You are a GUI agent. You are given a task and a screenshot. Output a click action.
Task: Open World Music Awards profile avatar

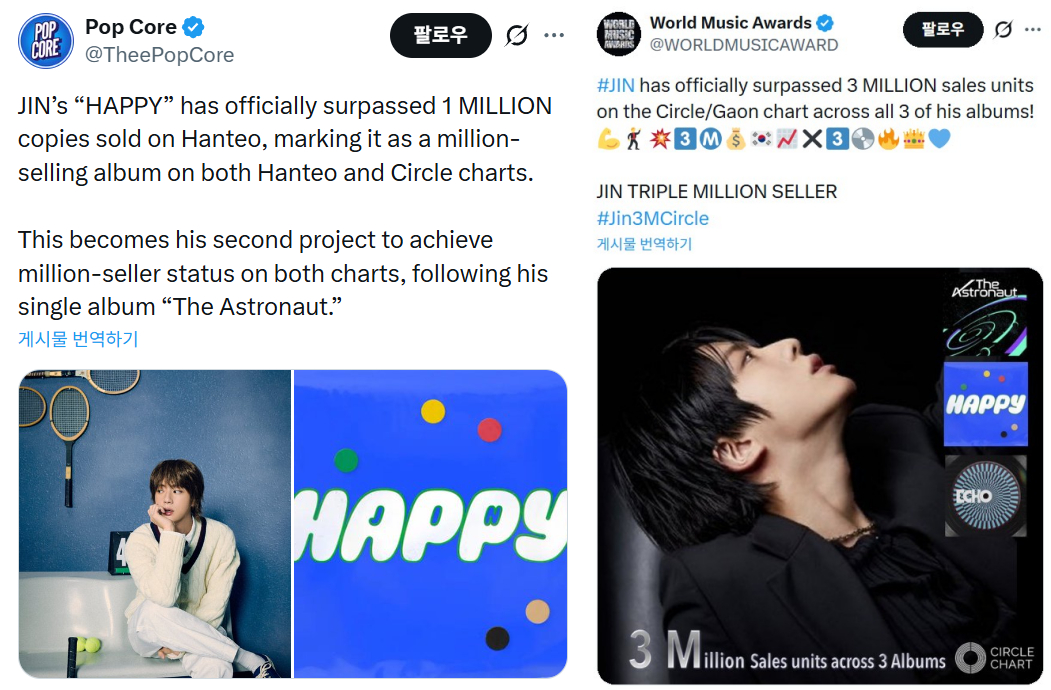pyautogui.click(x=619, y=34)
